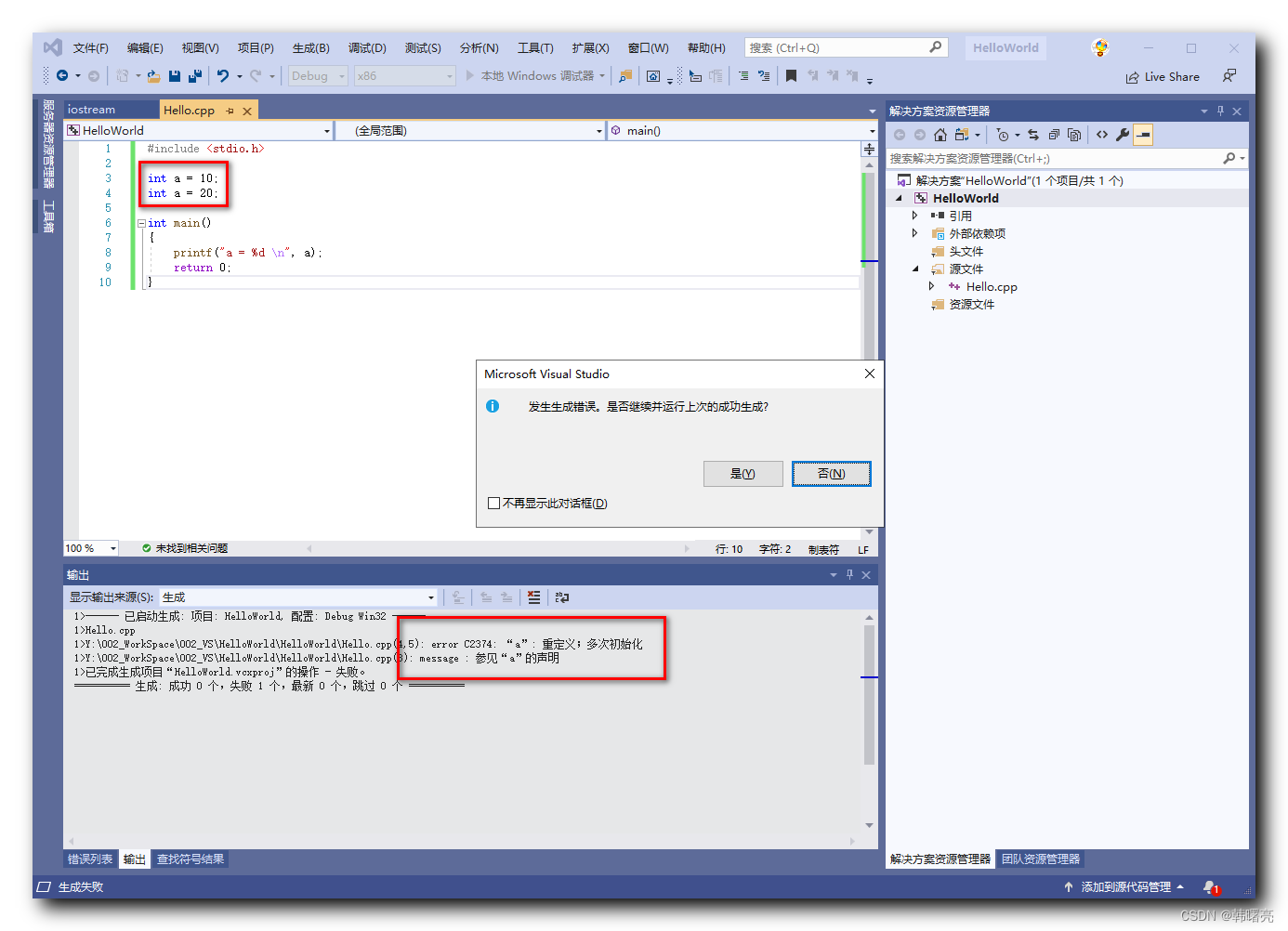
Task: Click the pushpin on the Solution Explorer panel
Action: [1220, 111]
